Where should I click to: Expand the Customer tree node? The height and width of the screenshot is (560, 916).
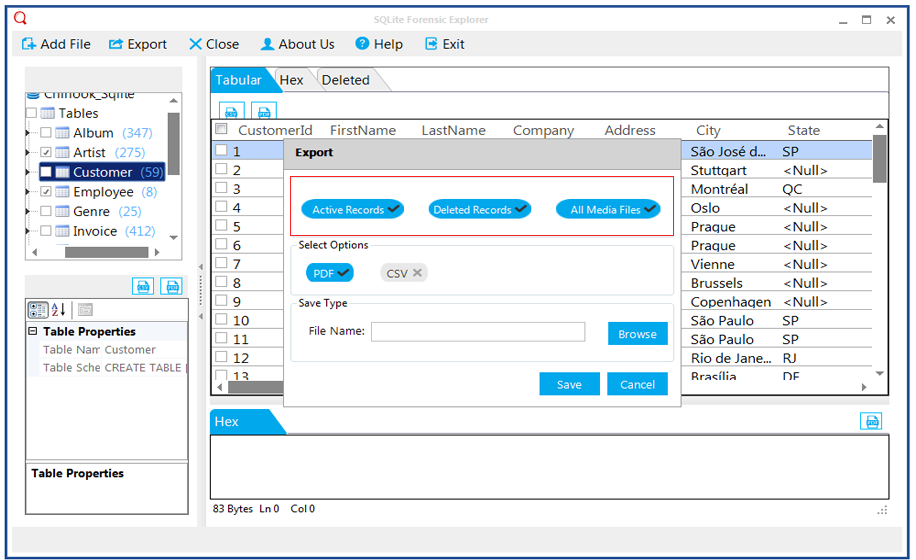(28, 172)
